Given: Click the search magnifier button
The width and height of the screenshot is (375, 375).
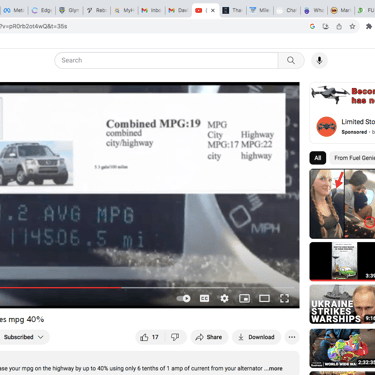Looking at the screenshot, I should 291,60.
